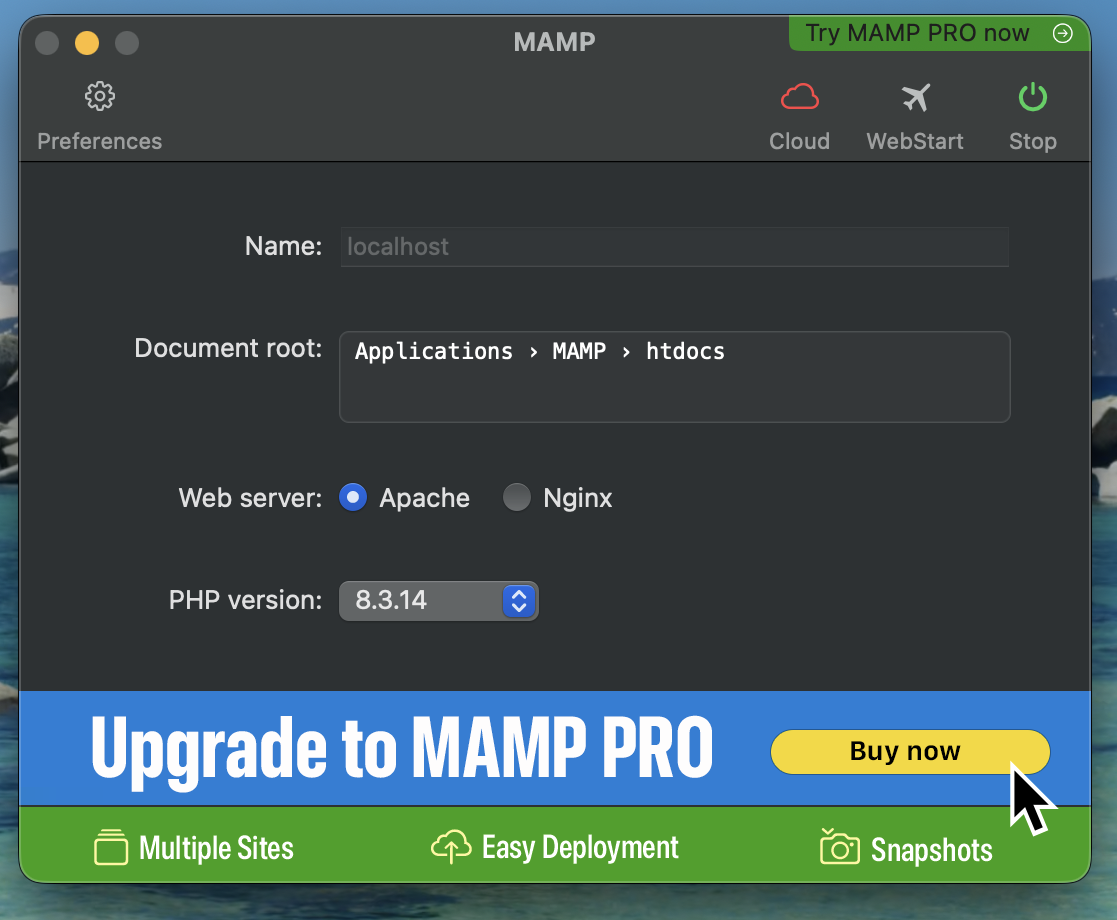The width and height of the screenshot is (1117, 920).
Task: Launch WebStart via the airplane icon
Action: [915, 97]
